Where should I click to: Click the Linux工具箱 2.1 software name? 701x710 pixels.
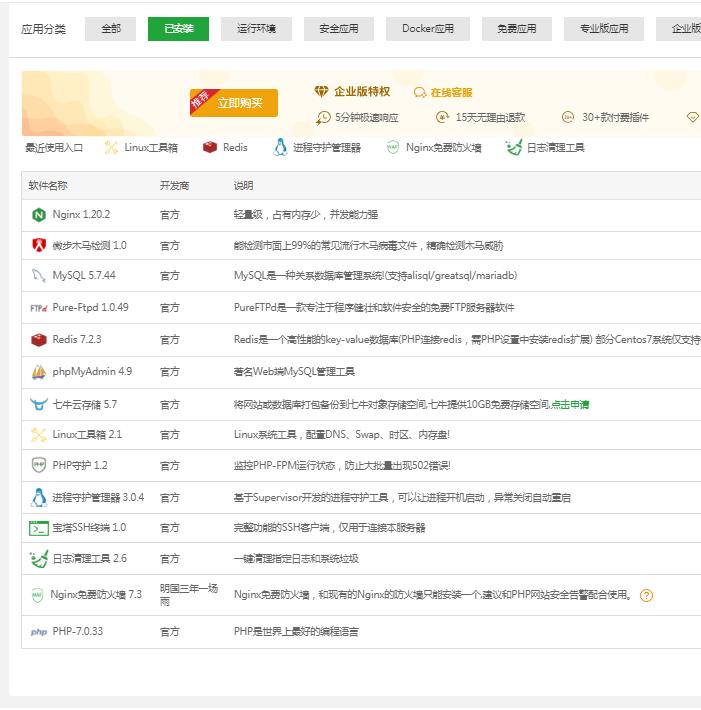point(87,435)
